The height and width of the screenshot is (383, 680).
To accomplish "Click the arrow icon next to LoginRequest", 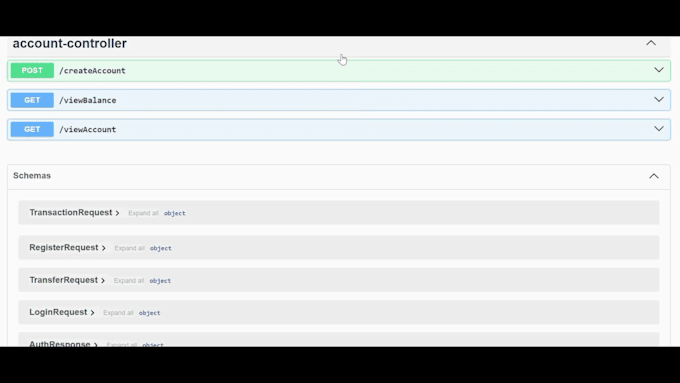I will click(x=92, y=313).
